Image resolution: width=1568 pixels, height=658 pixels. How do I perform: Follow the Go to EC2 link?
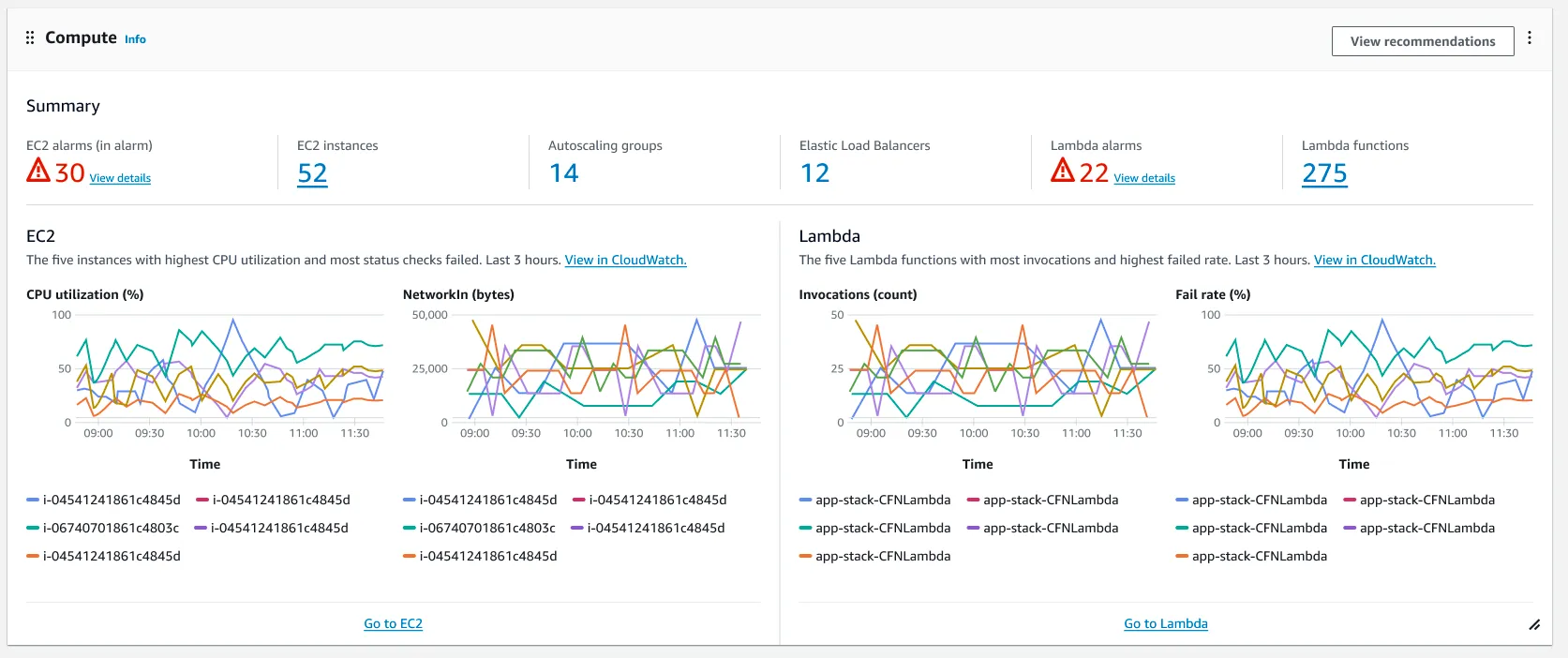(393, 623)
